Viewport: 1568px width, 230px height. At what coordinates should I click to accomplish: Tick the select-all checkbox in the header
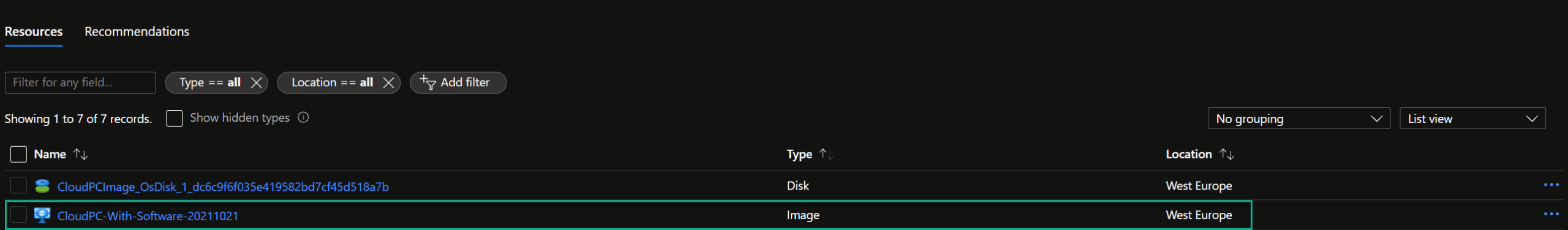[18, 154]
